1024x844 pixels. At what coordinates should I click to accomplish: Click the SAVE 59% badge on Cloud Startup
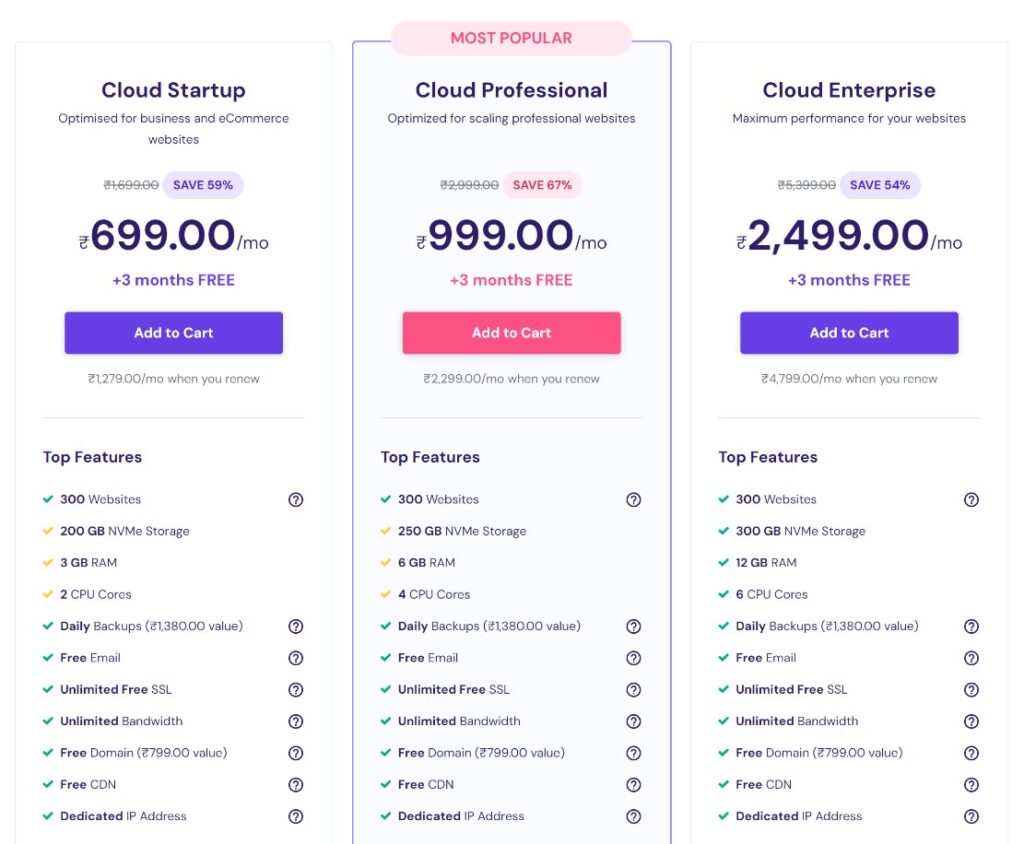click(x=203, y=185)
